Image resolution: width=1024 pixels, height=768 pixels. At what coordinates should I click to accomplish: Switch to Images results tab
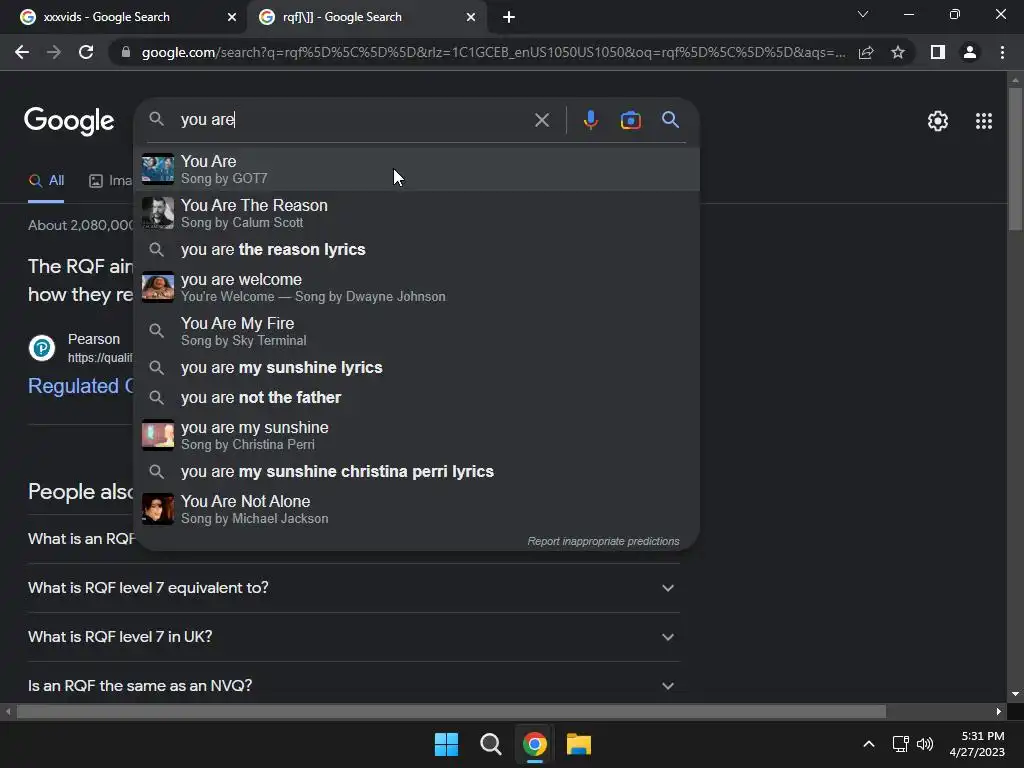coord(110,181)
